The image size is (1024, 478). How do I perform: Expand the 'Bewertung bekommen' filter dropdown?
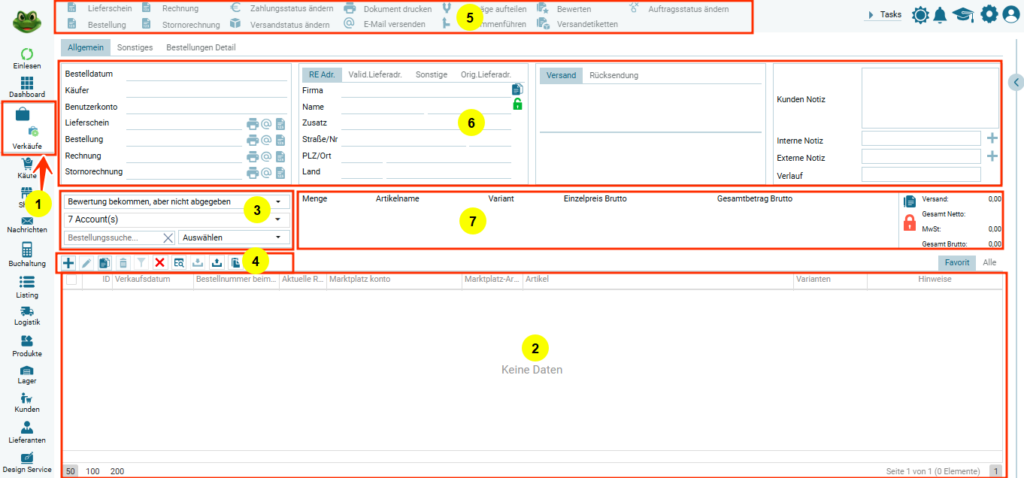pyautogui.click(x=276, y=202)
